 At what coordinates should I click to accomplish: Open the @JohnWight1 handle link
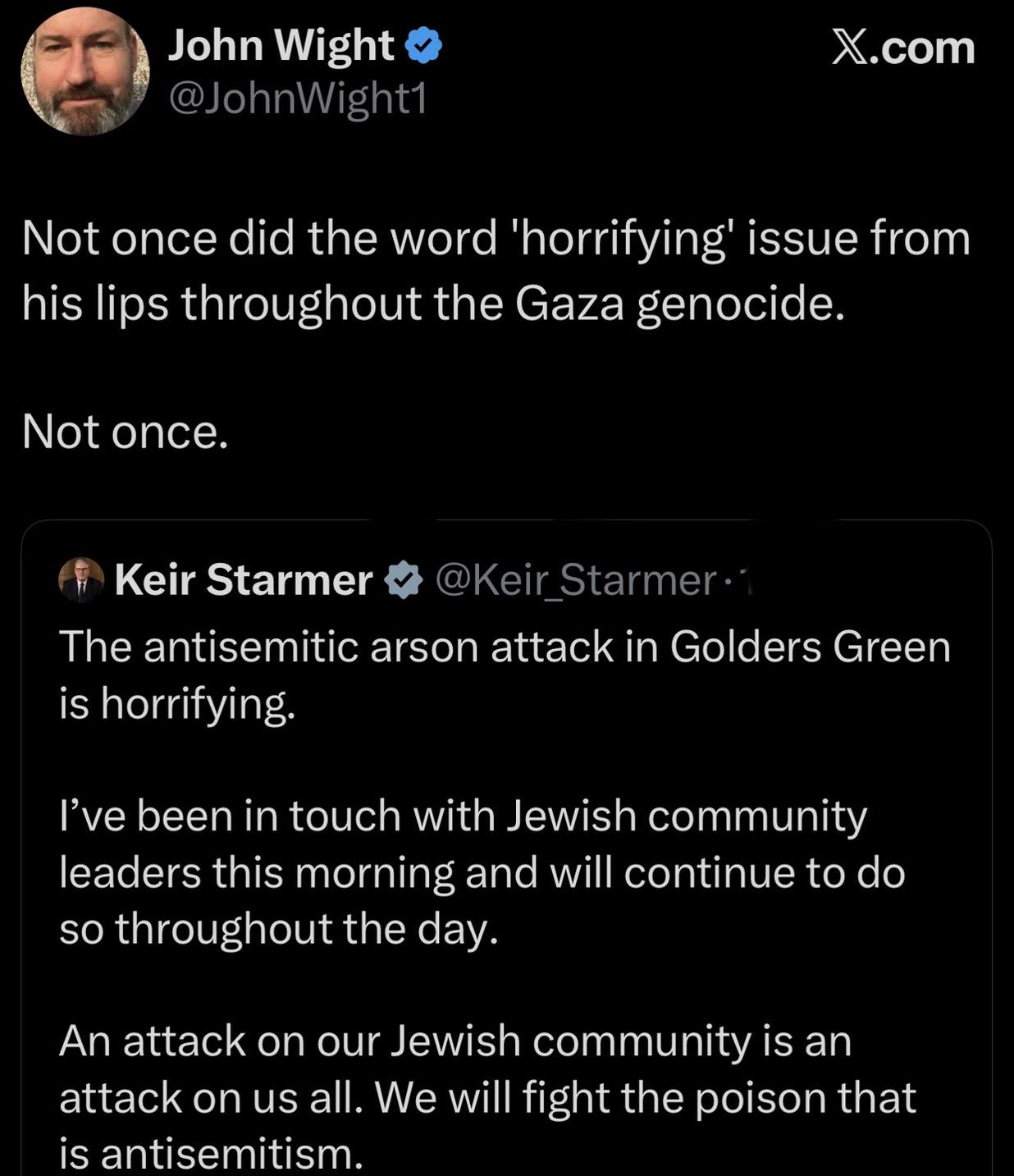(x=298, y=99)
